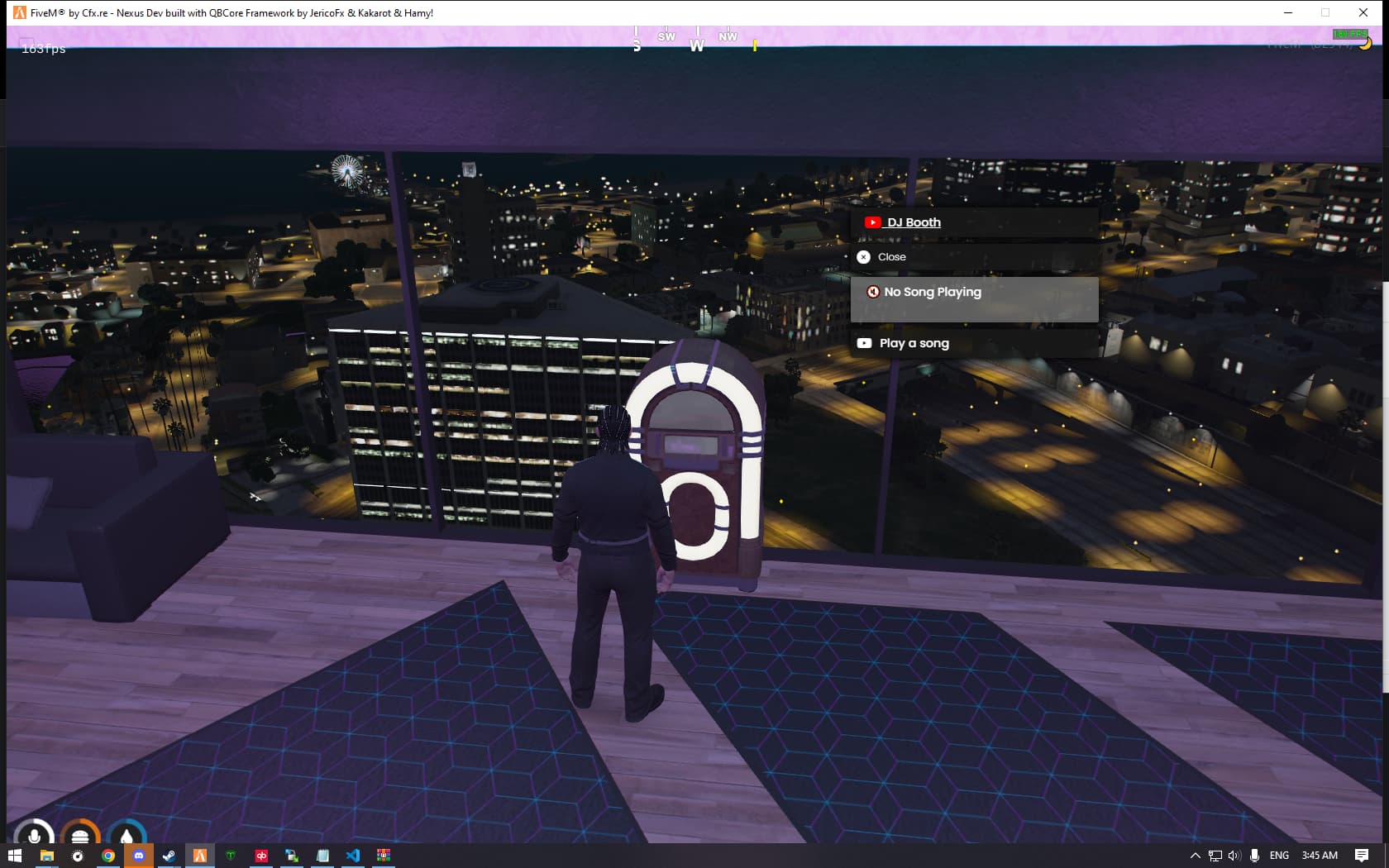Click the 163fps counter text
The height and width of the screenshot is (868, 1389).
43,49
